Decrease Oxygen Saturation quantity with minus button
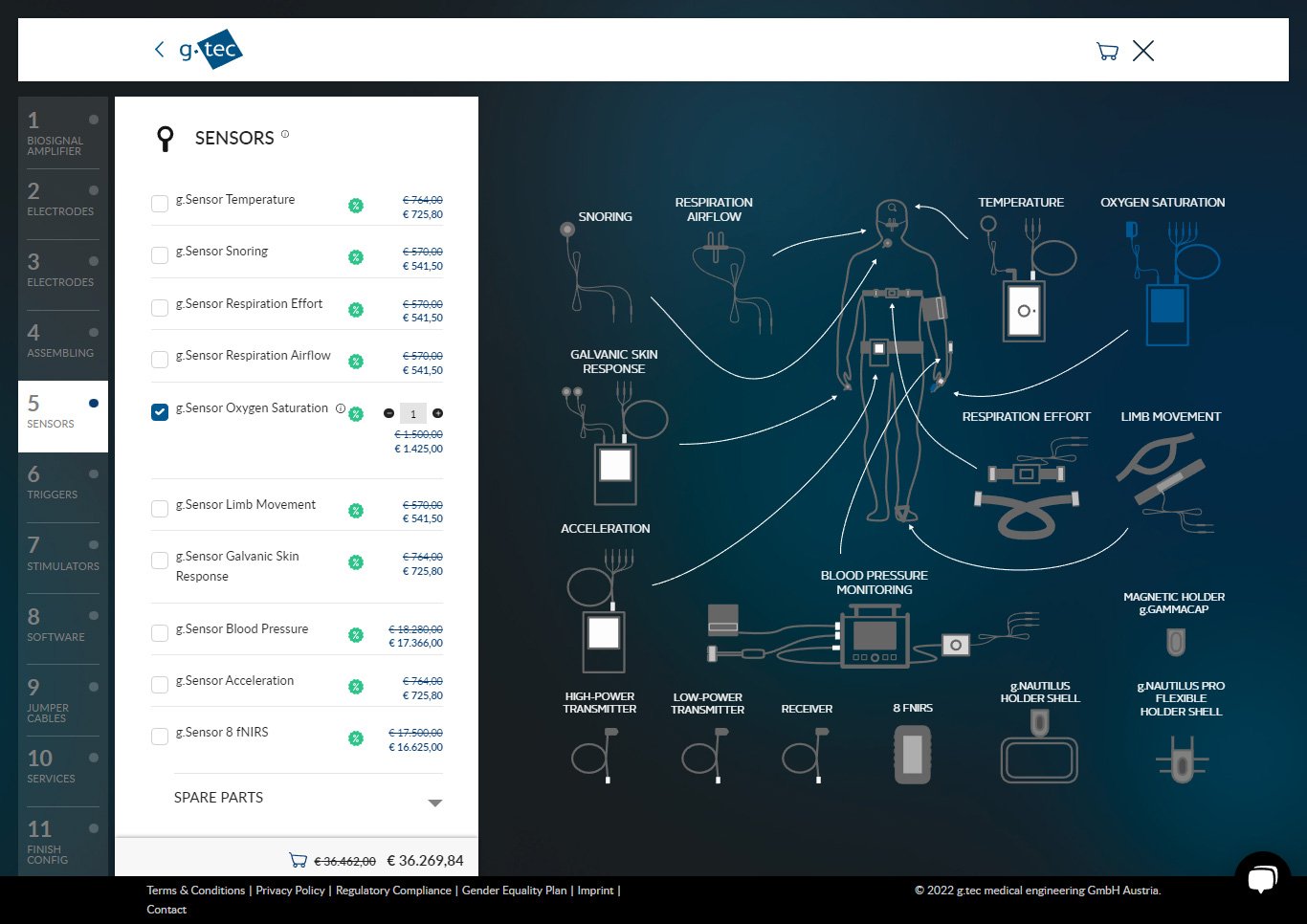 388,413
